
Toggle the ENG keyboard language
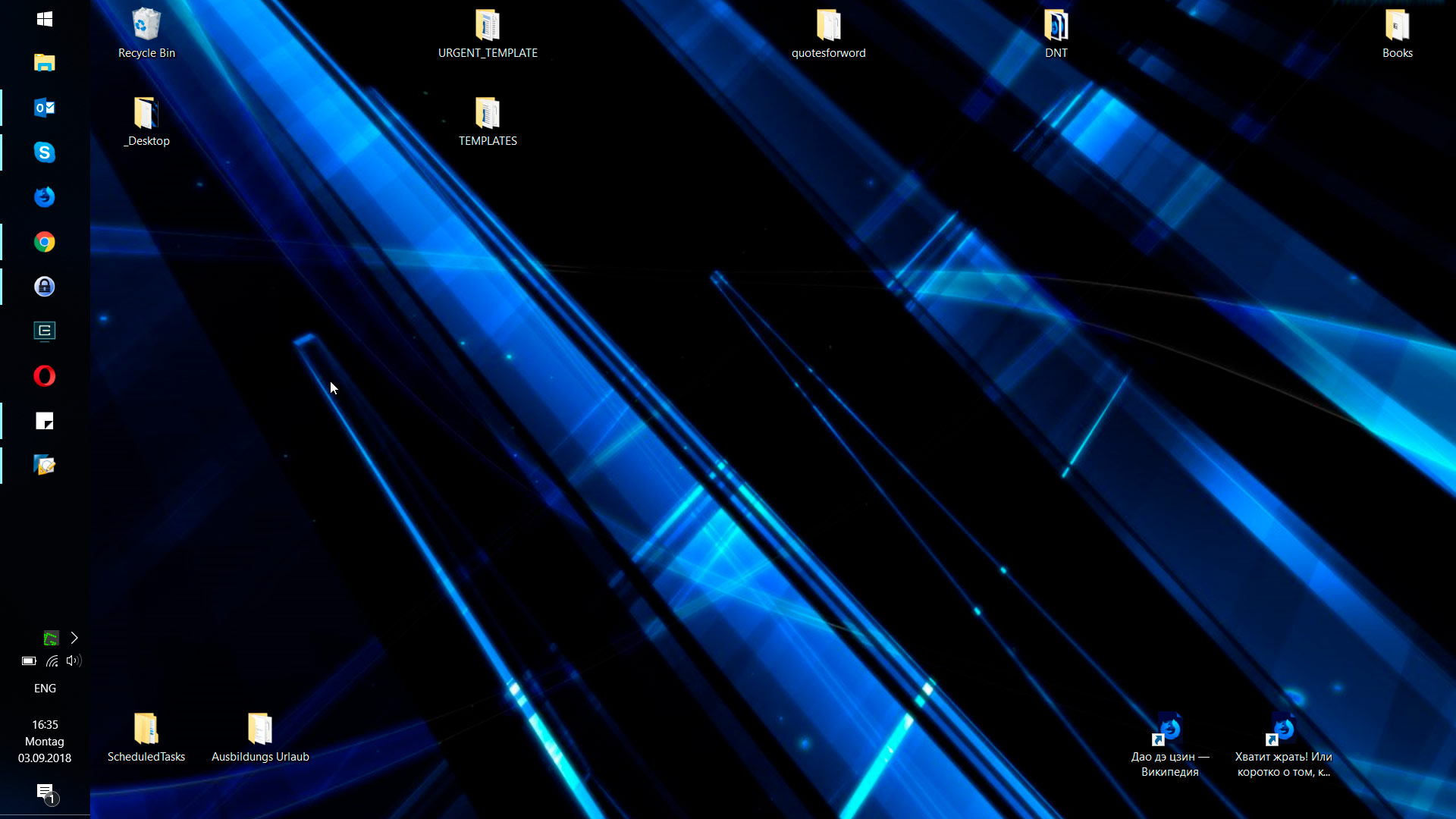click(x=44, y=688)
